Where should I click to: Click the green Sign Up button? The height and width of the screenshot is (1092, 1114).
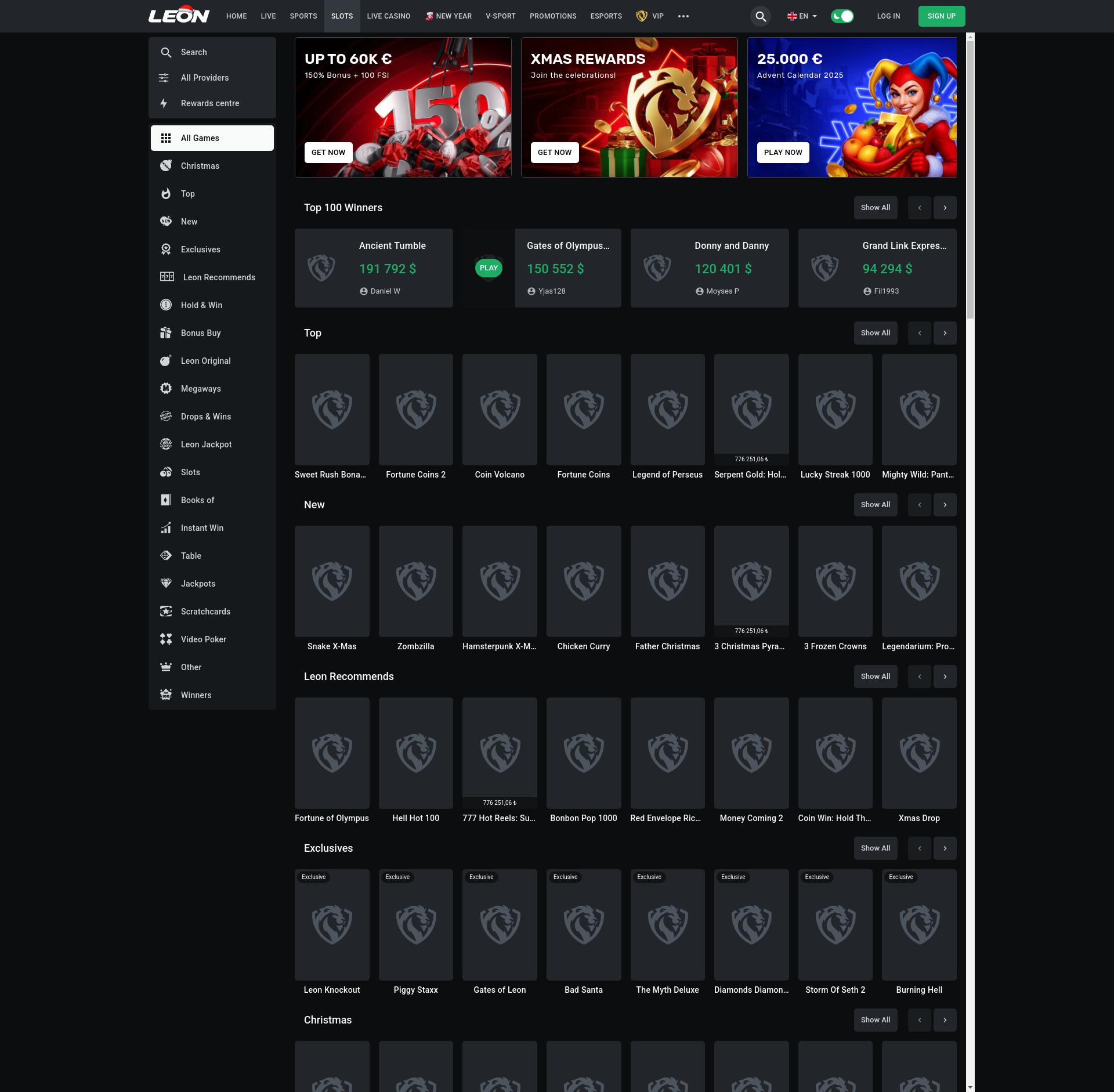point(941,16)
